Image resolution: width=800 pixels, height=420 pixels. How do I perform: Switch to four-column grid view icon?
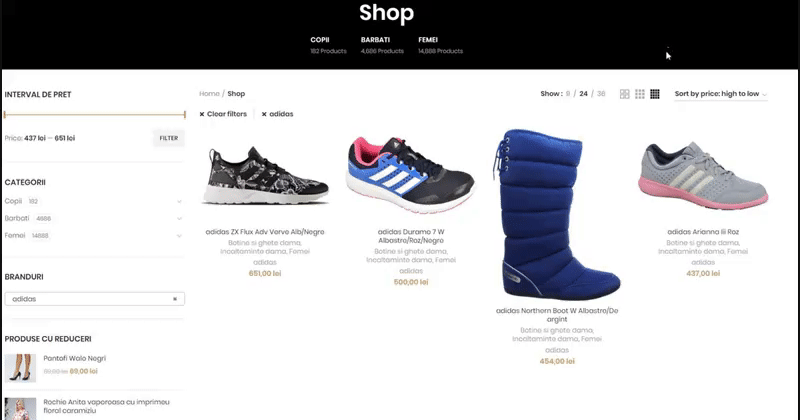click(x=655, y=94)
